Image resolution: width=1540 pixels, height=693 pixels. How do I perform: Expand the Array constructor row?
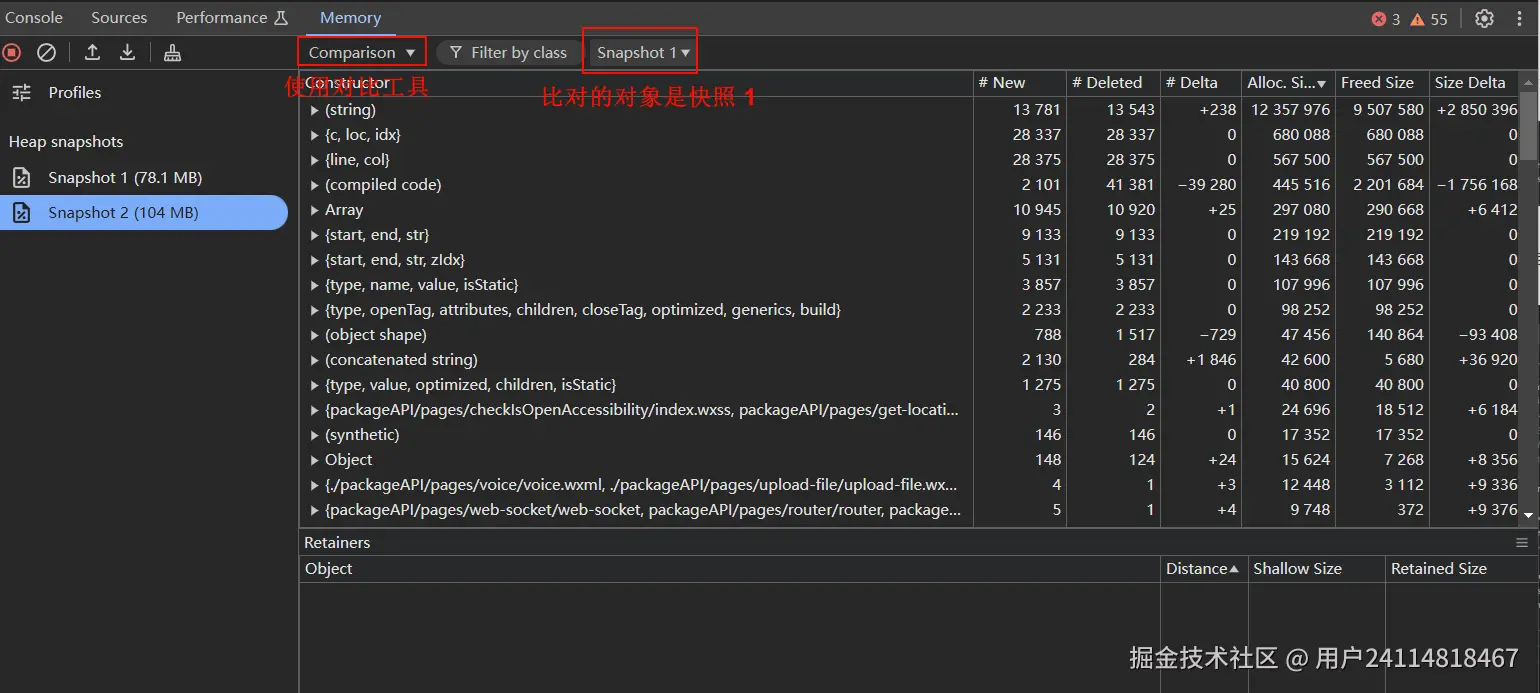point(315,210)
